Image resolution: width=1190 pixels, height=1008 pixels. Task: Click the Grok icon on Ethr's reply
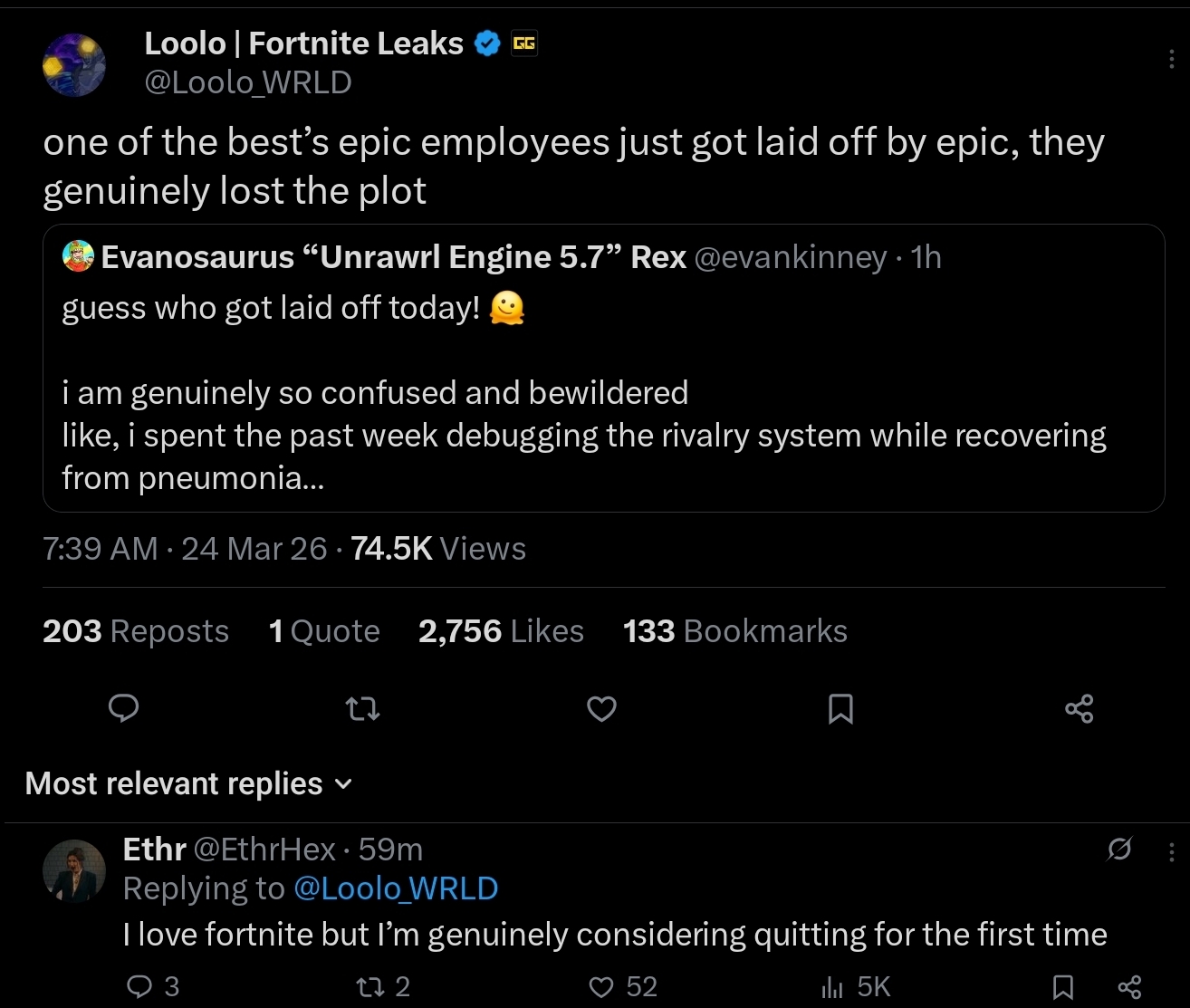coord(1119,850)
